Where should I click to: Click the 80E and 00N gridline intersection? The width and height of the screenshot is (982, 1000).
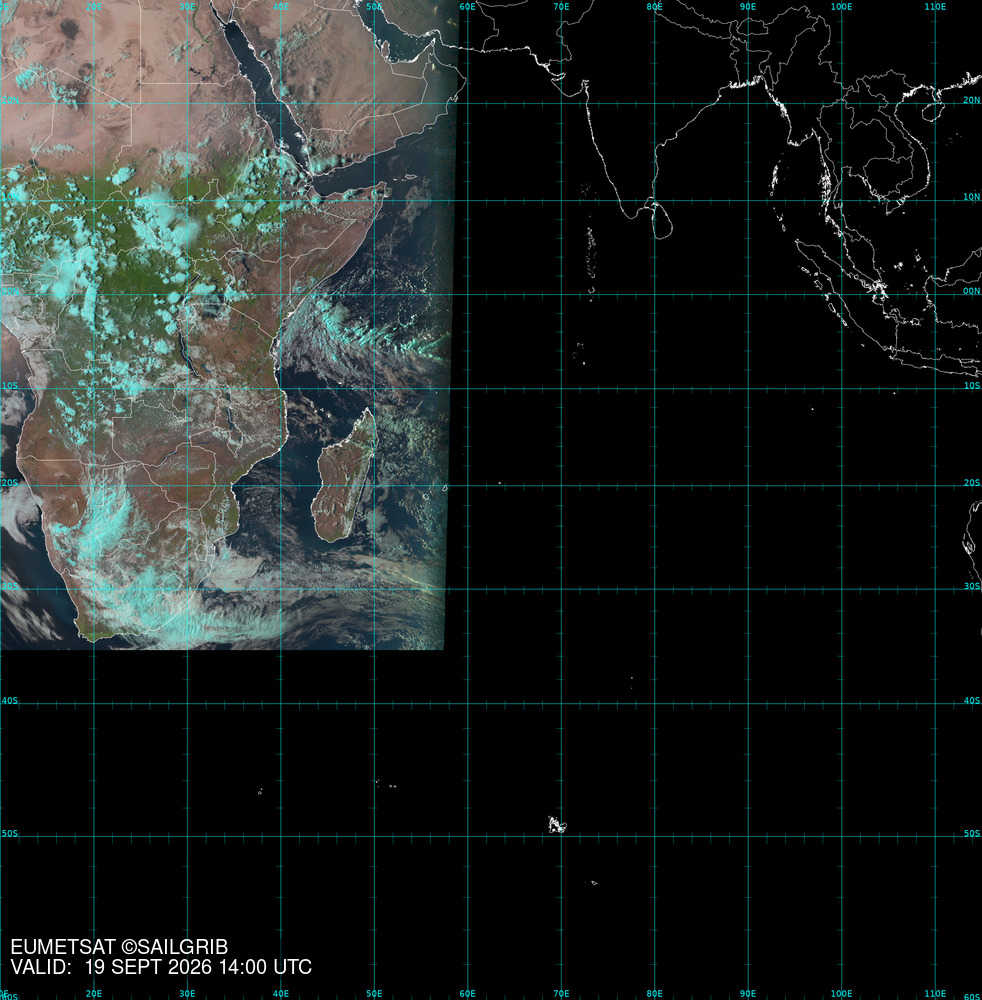[x=654, y=294]
